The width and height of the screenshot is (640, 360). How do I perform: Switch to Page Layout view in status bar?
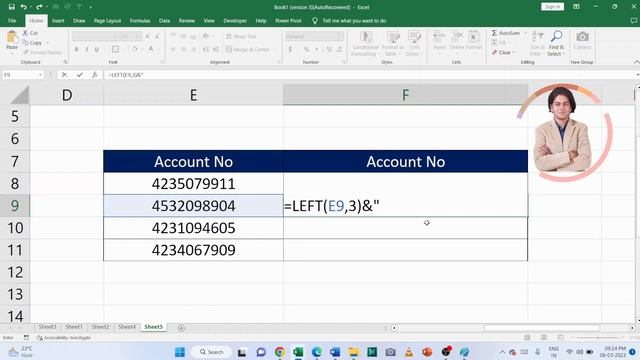tap(544, 338)
